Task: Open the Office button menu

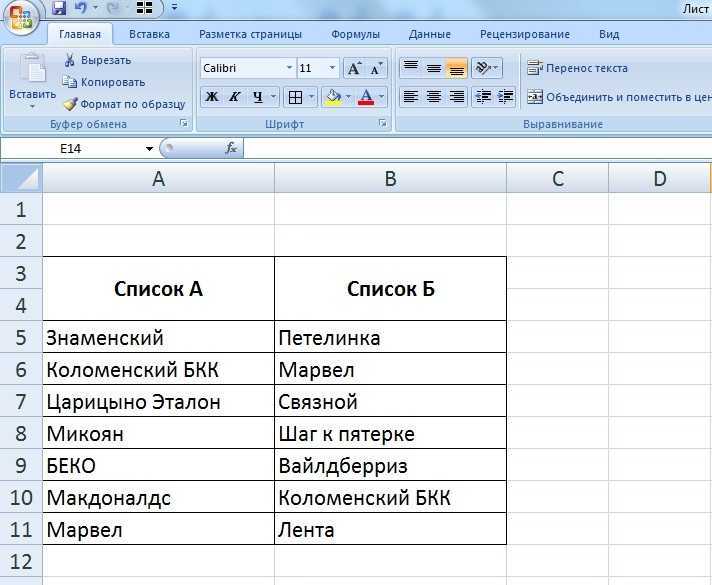Action: pos(21,17)
